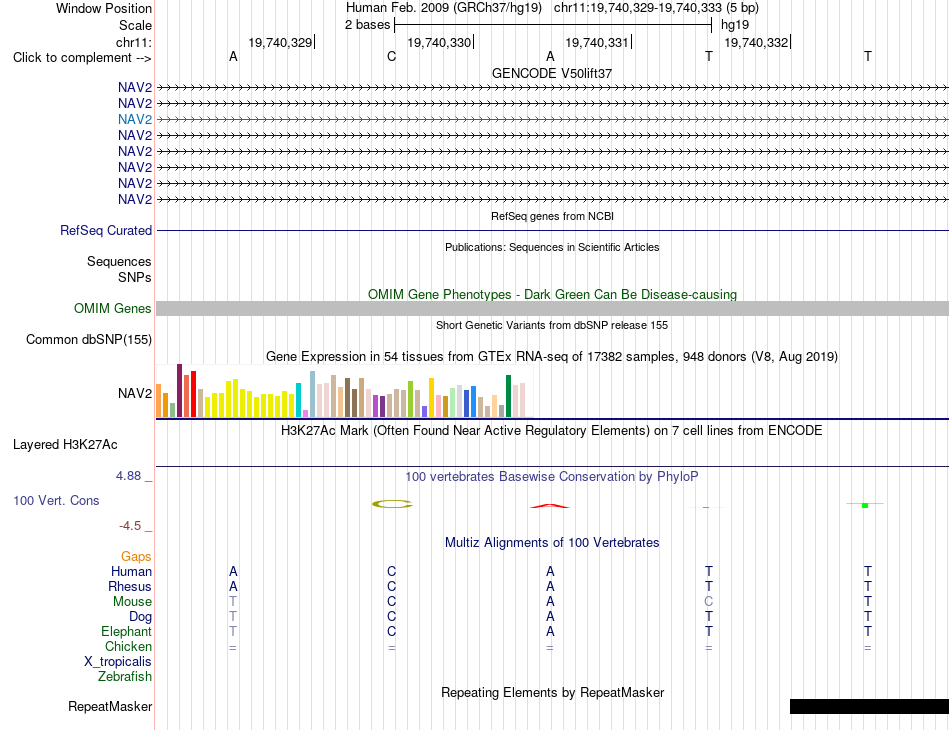Click '100 vertebrates Basewise Conservation by PhyloP'
The image size is (950, 730).
tap(552, 477)
